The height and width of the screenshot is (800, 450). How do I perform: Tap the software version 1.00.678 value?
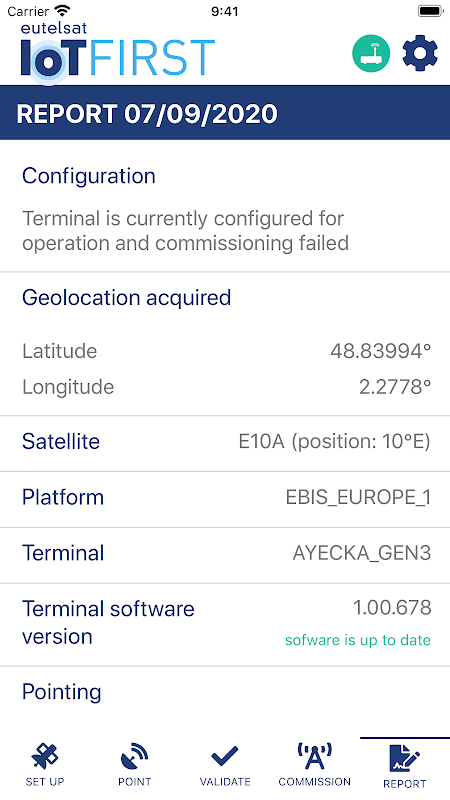392,608
